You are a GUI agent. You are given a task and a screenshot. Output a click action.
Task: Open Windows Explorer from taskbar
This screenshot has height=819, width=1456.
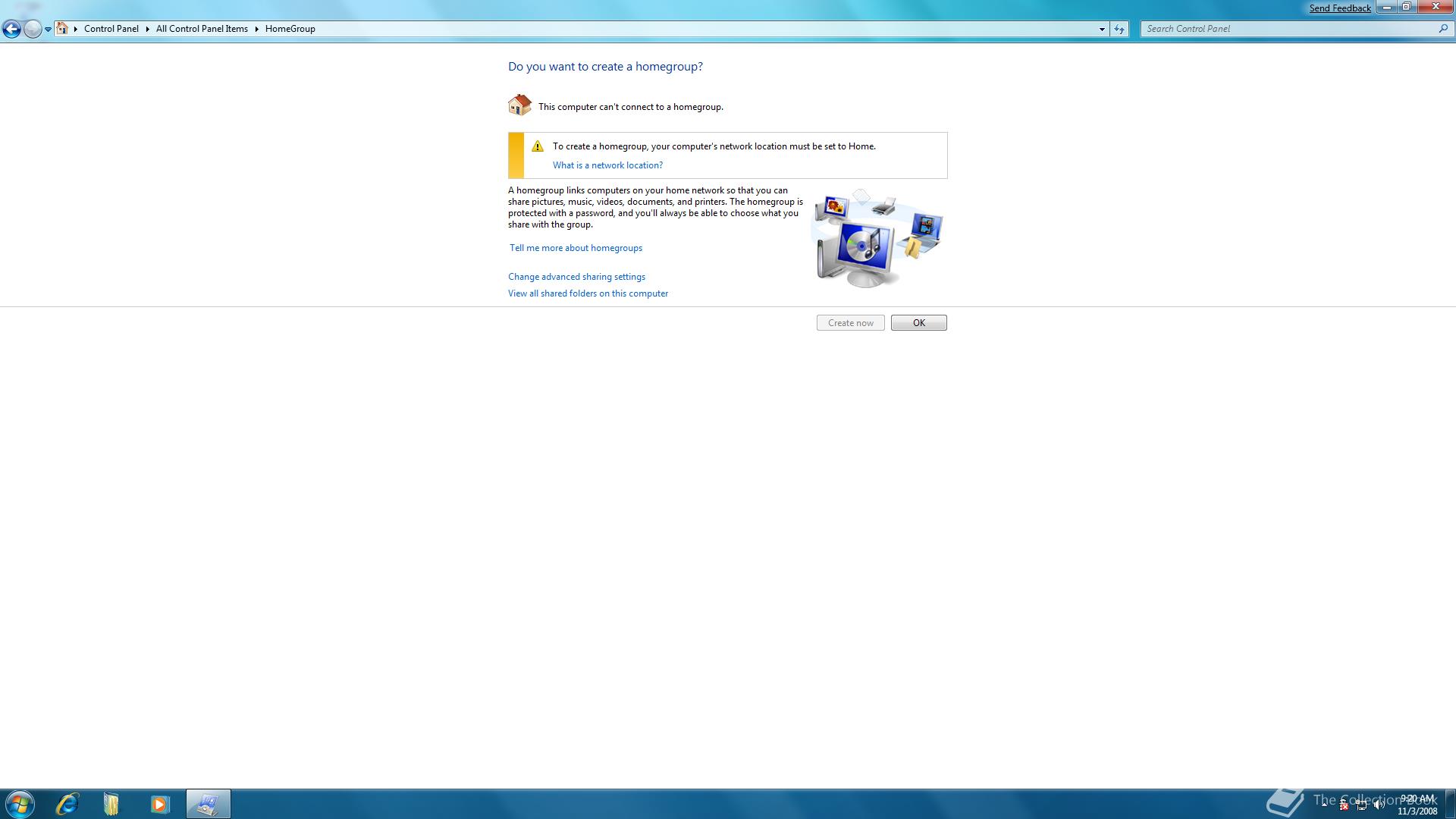coord(111,804)
